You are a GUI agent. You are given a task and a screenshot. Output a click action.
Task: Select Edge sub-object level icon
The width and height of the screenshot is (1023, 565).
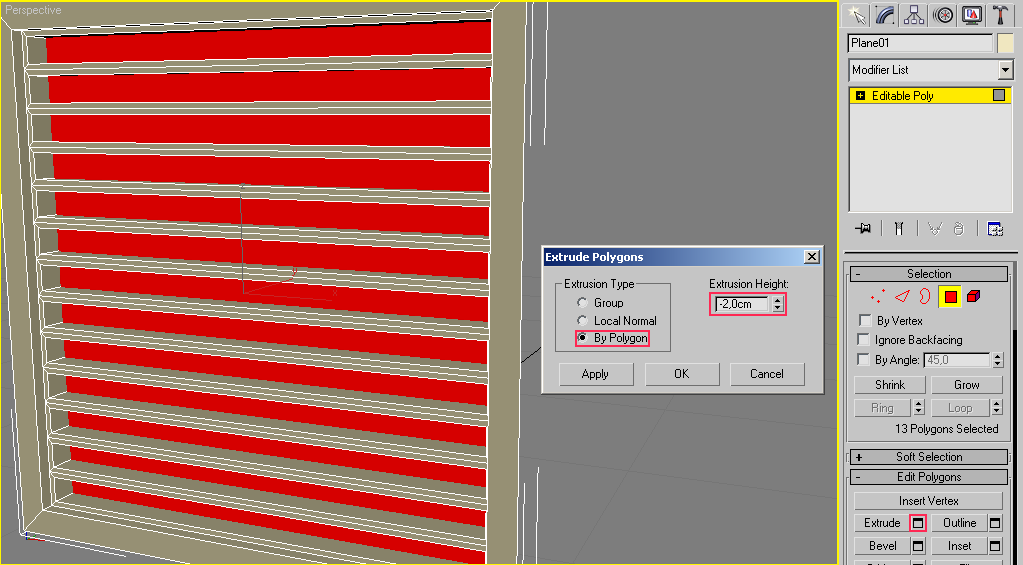point(902,297)
